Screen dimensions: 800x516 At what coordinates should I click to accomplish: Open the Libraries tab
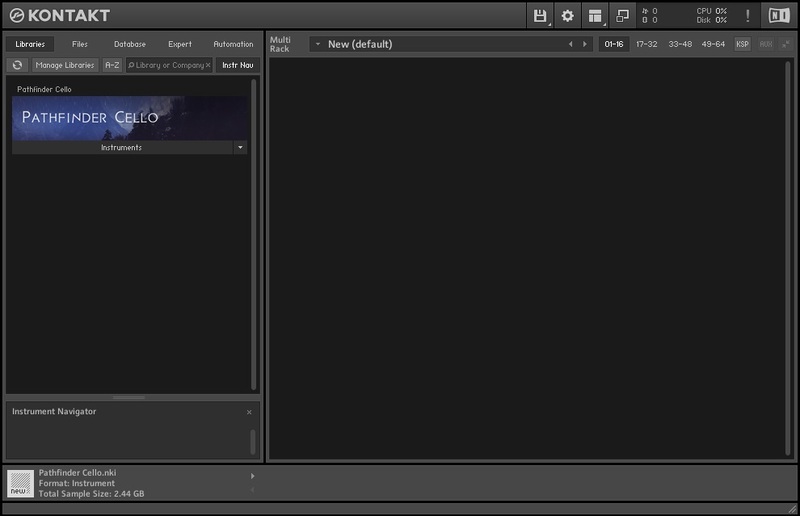pyautogui.click(x=30, y=44)
